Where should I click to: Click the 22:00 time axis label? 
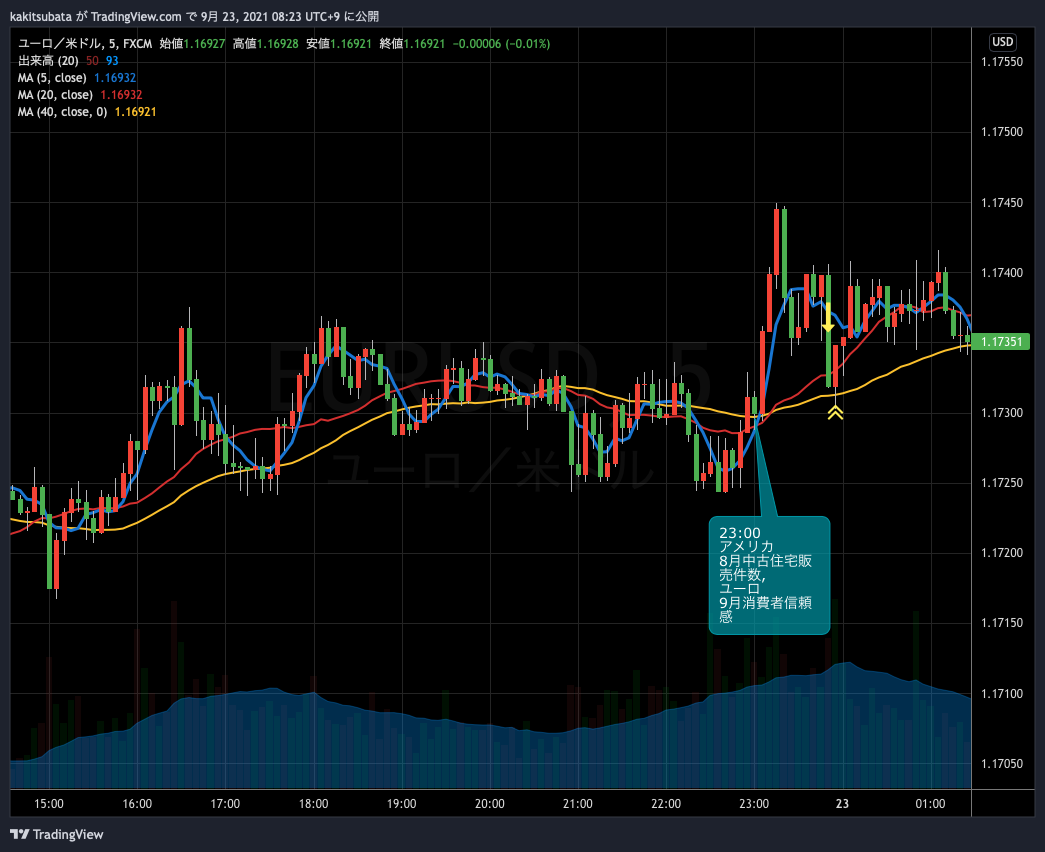(x=666, y=803)
